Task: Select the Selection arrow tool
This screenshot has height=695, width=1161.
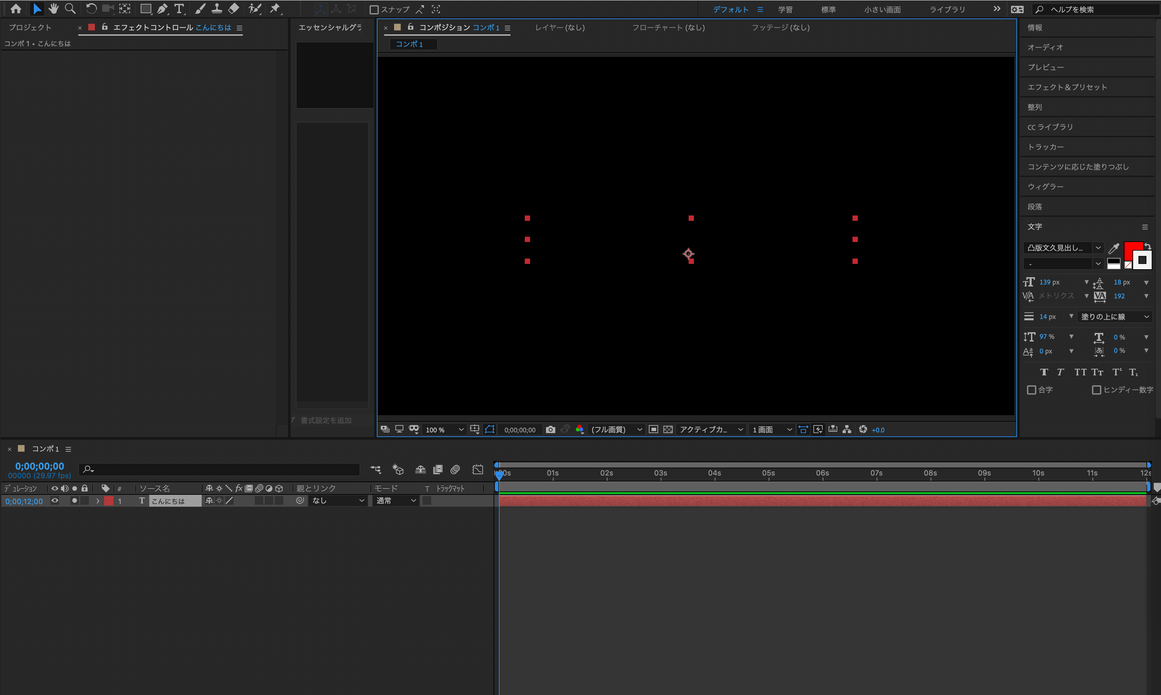Action: pos(36,9)
